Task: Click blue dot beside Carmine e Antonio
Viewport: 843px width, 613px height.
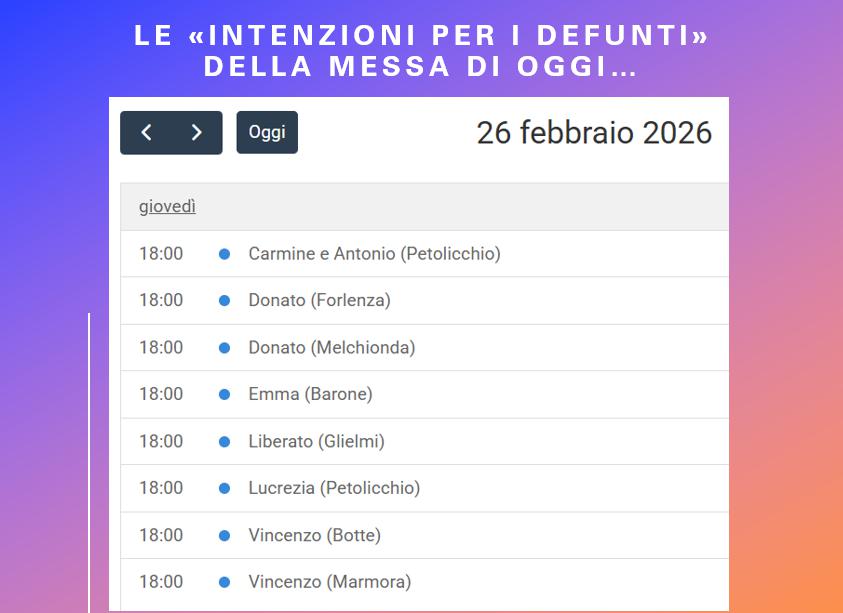Action: pyautogui.click(x=224, y=254)
